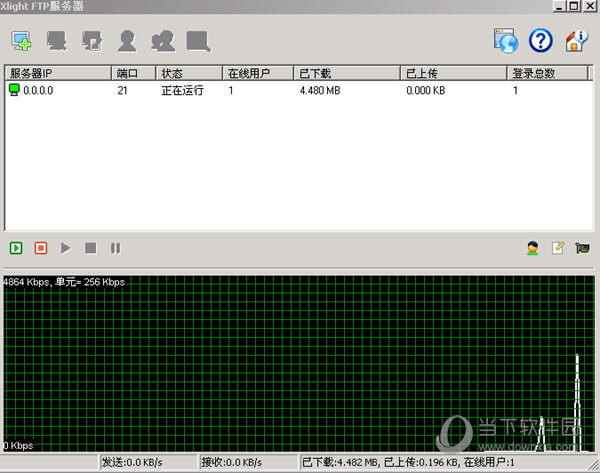Click the add new virtual server icon
This screenshot has height=473, width=600.
[x=21, y=41]
